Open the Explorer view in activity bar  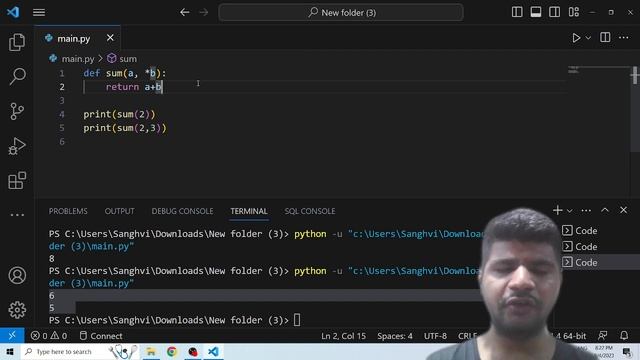coord(17,42)
